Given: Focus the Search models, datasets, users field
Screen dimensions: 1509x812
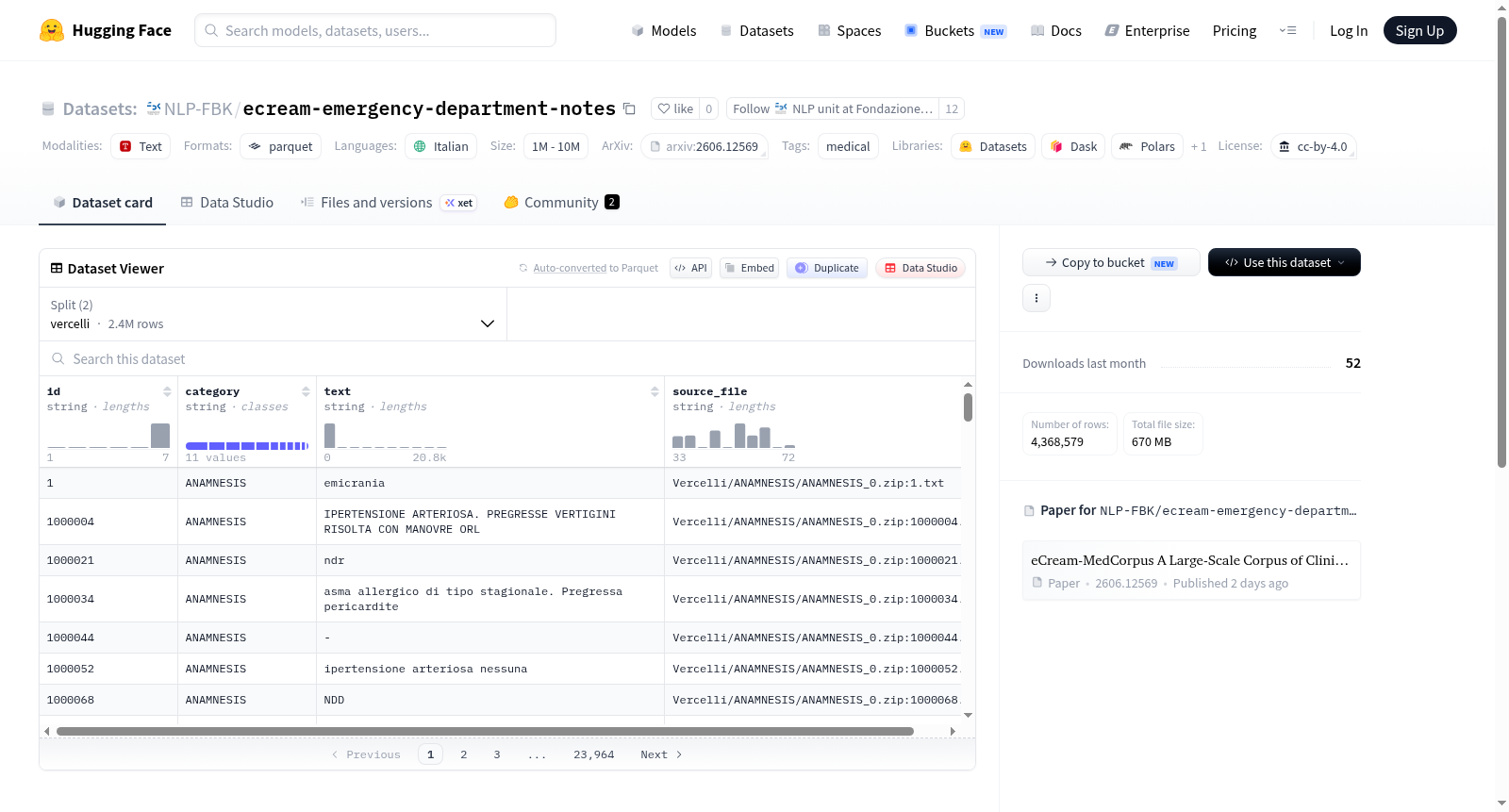Looking at the screenshot, I should coord(375,30).
